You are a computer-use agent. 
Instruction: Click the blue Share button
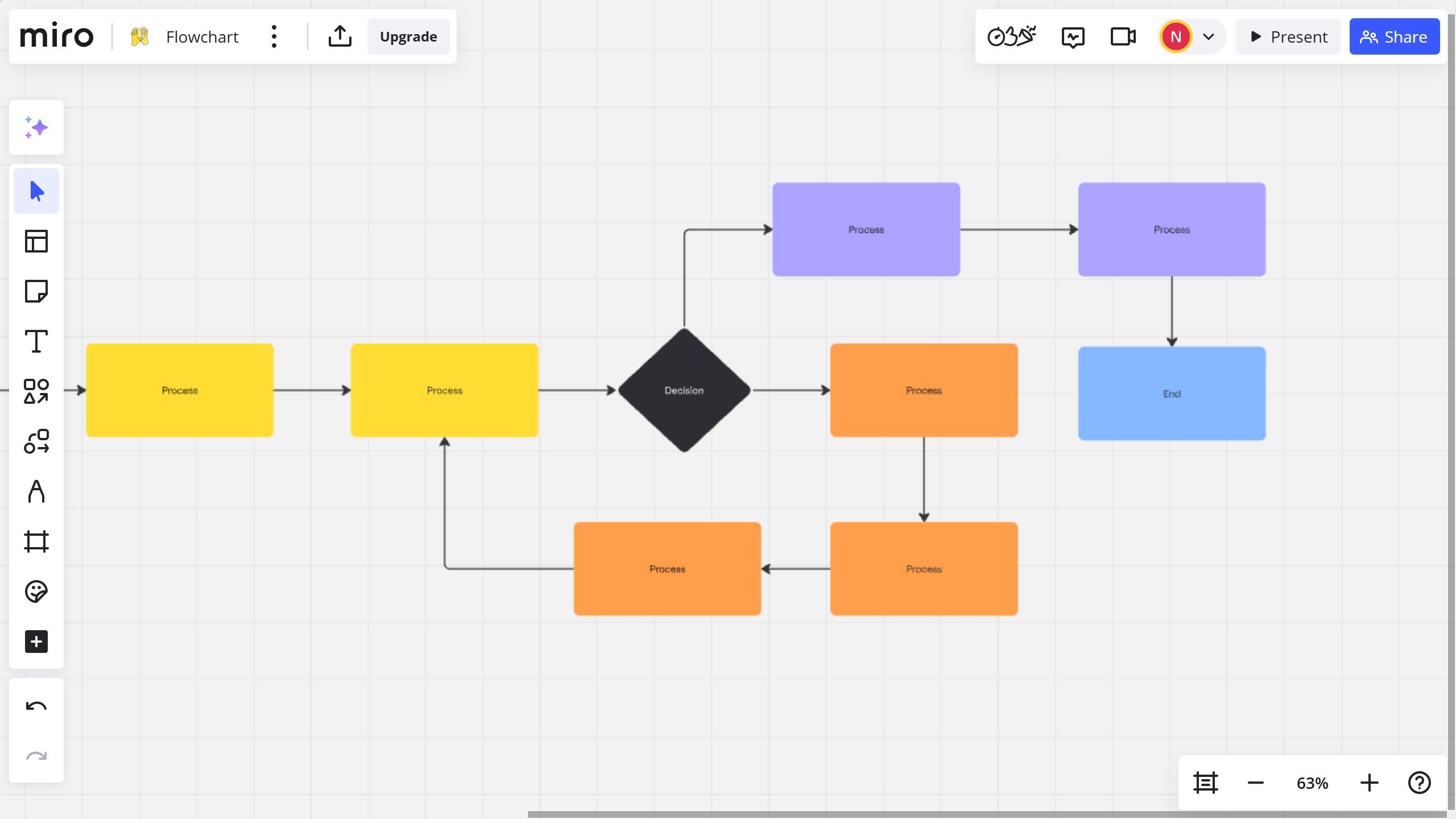(1395, 36)
